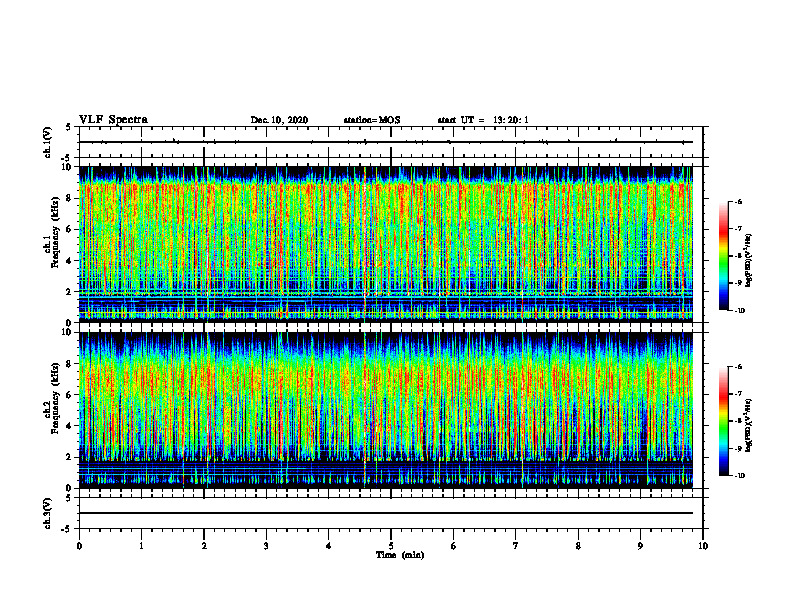This screenshot has height=612, width=792.
Task: Click the ch.3 voltage waveform trace
Action: pyautogui.click(x=386, y=513)
